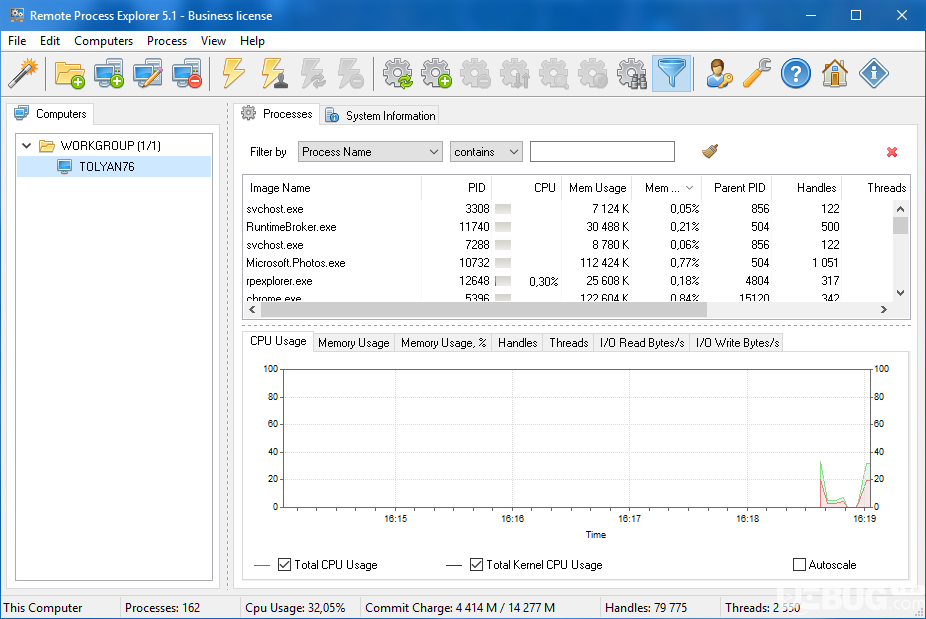Click the Mem column sort arrow header

tap(666, 188)
